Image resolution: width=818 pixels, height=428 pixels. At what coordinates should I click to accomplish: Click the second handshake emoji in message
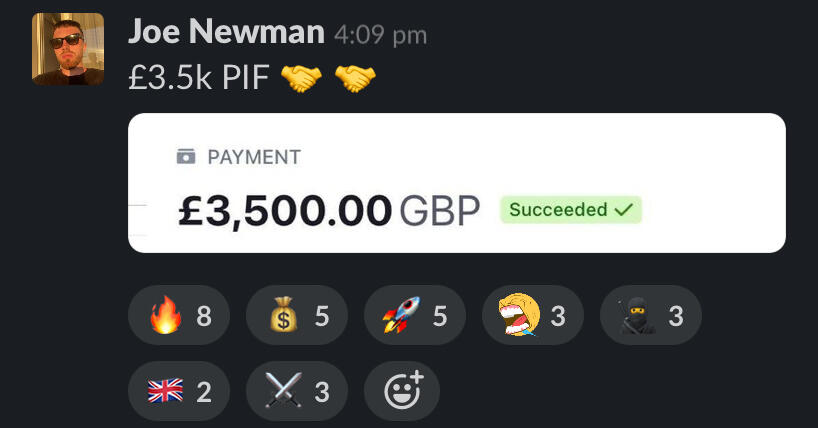[x=355, y=78]
